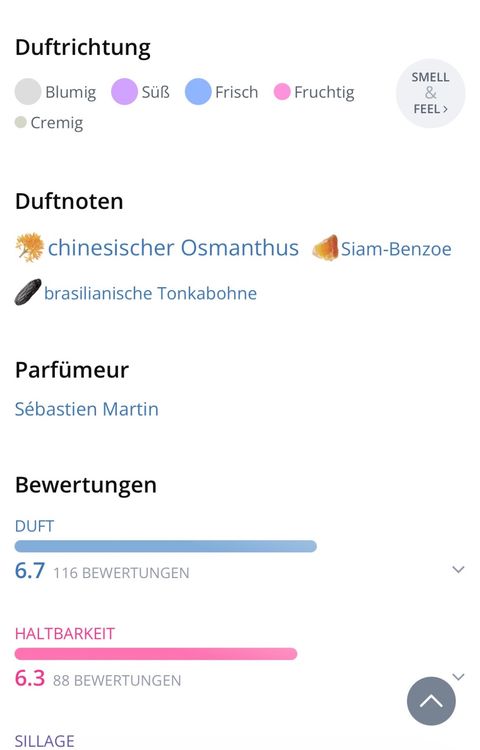Open the Smell & Feel badge
This screenshot has width=480, height=750.
pos(430,93)
